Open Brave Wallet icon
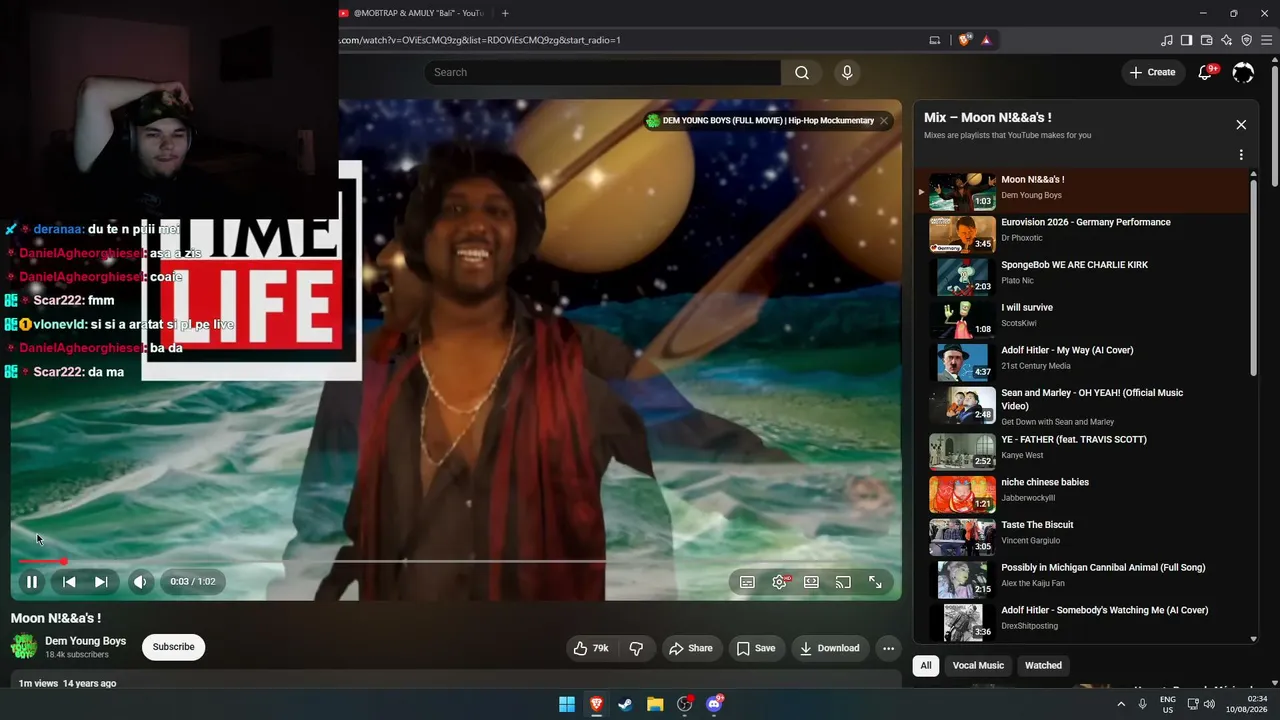The height and width of the screenshot is (720, 1280). coord(1207,40)
